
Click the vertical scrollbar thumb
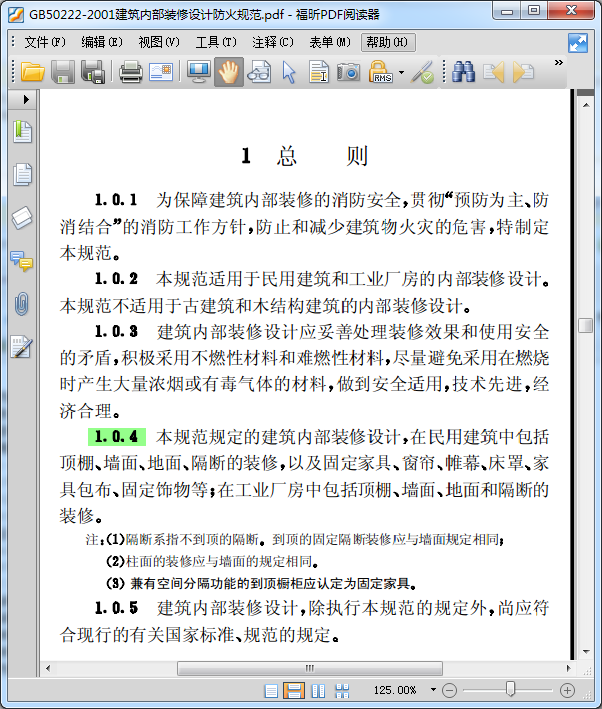[x=586, y=326]
